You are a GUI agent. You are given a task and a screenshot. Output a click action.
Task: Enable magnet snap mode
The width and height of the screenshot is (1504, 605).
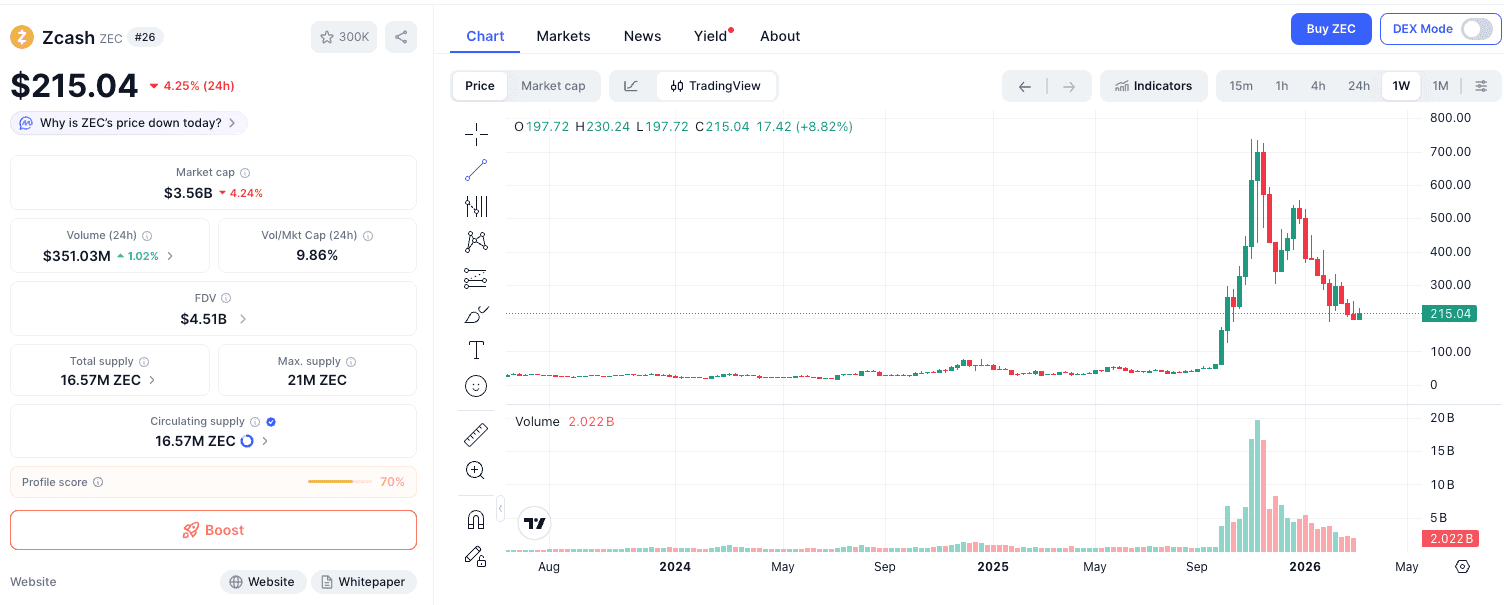click(x=476, y=520)
